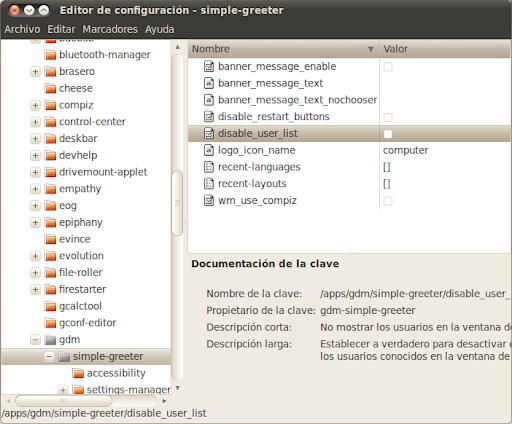
Task: Click the list key icon for recent-languages
Action: coord(209,167)
